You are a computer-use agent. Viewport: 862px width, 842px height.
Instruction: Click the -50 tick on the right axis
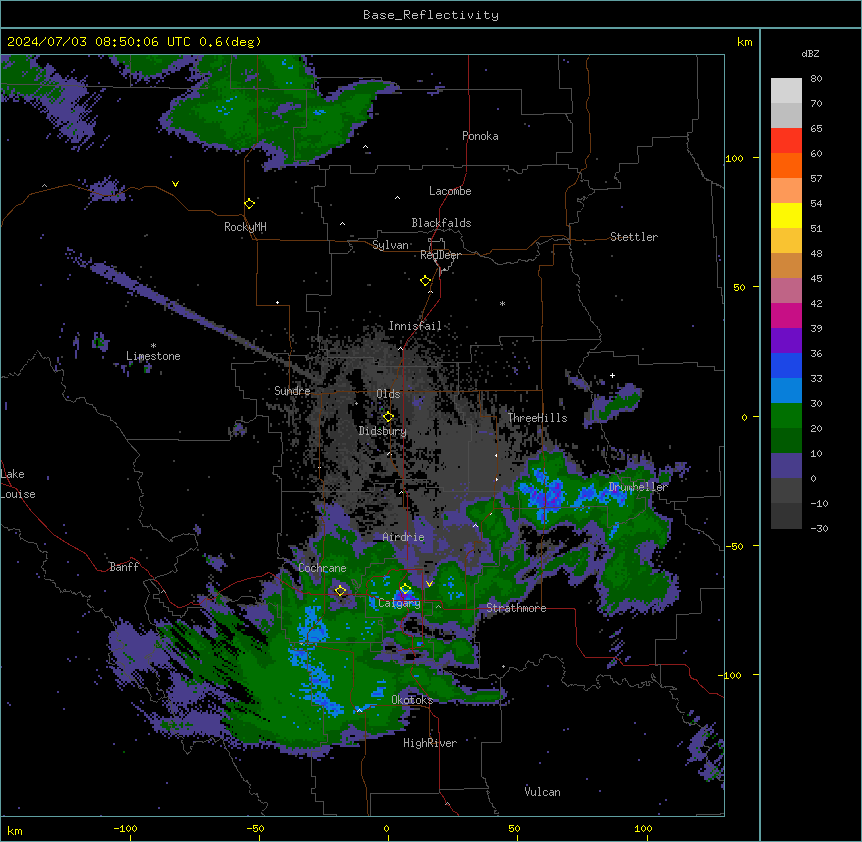click(734, 546)
